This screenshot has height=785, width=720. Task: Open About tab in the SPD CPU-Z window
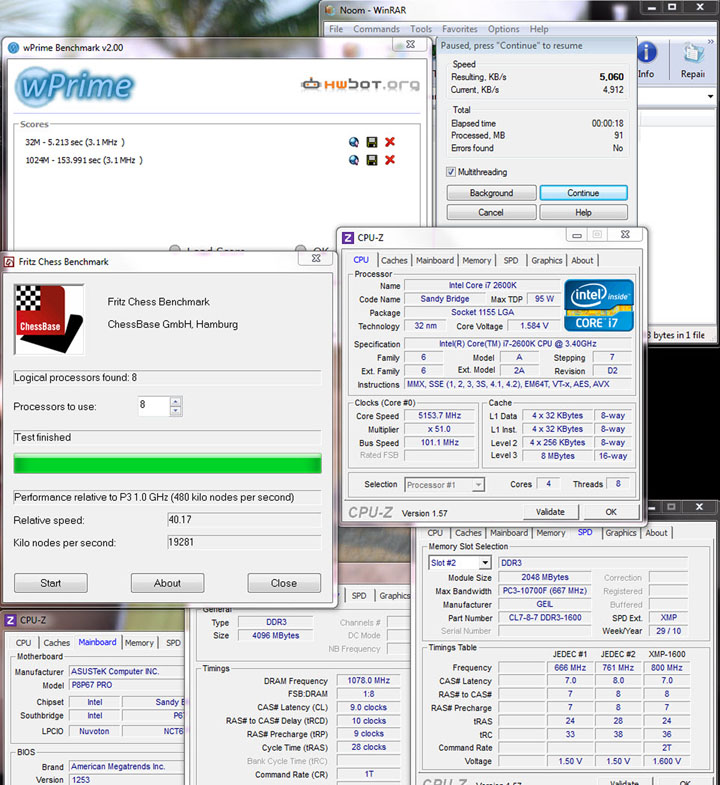point(656,533)
